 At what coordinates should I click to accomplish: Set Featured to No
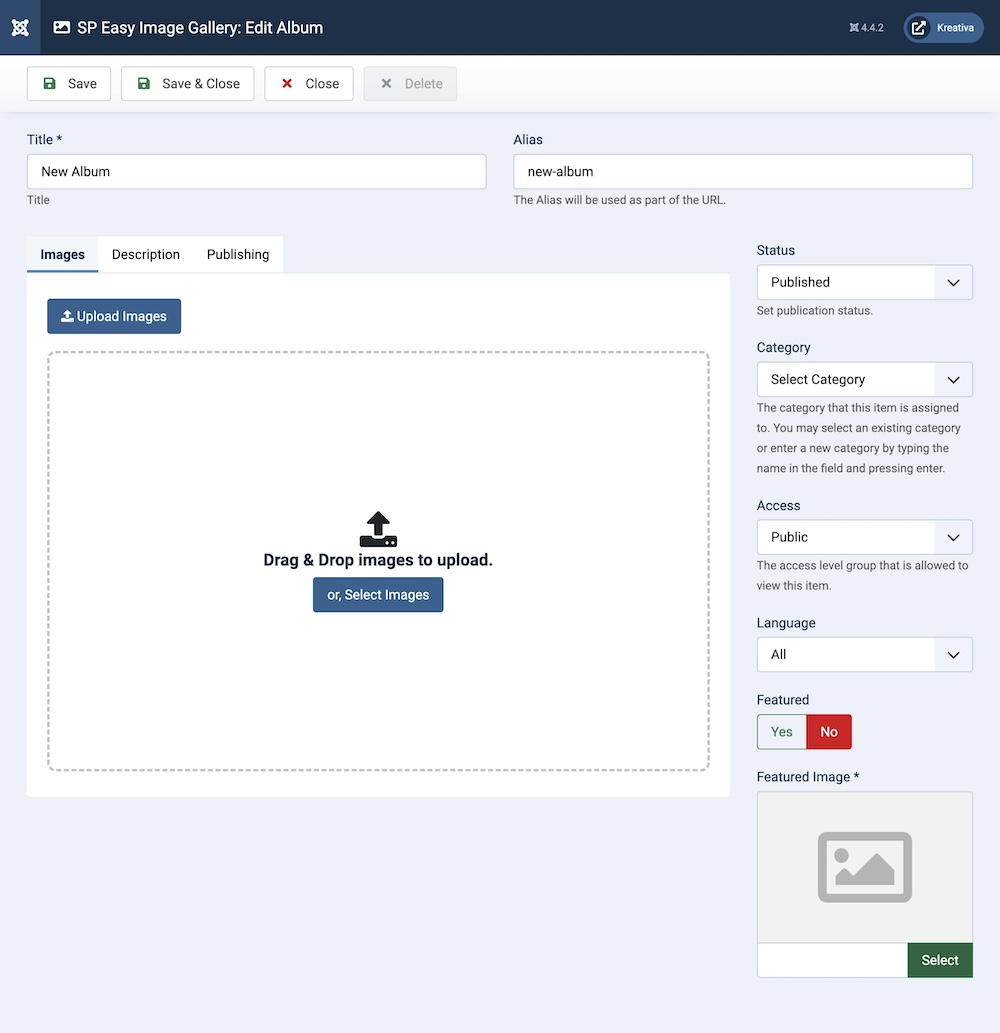coord(829,732)
